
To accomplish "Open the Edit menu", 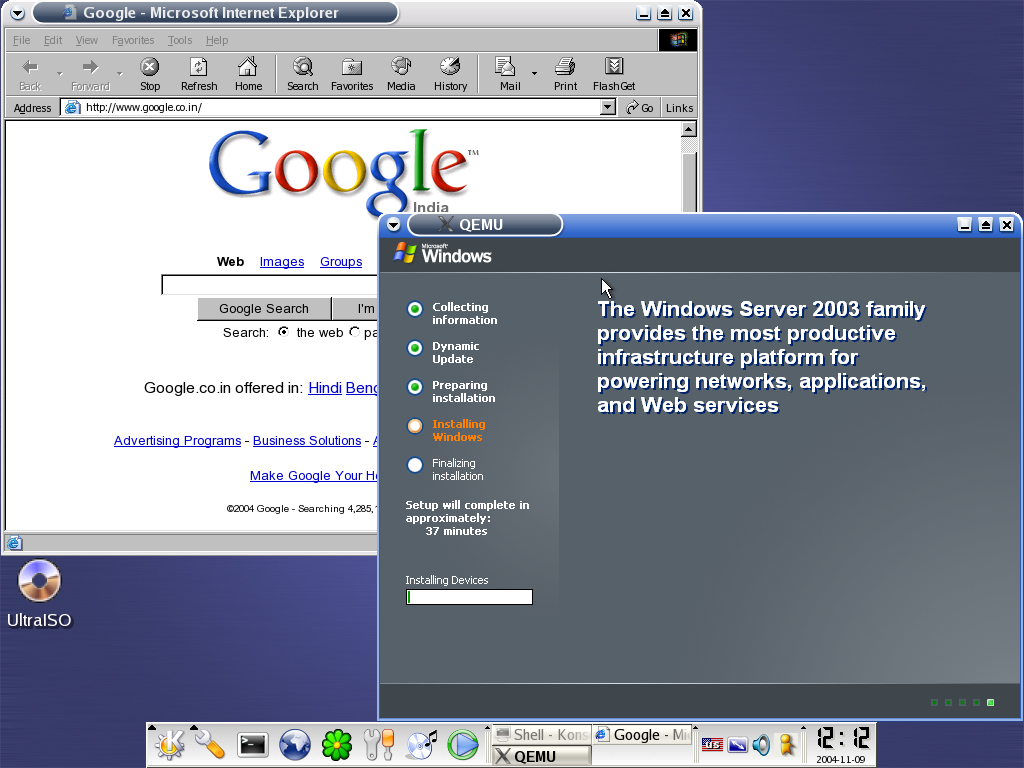I will click(53, 40).
